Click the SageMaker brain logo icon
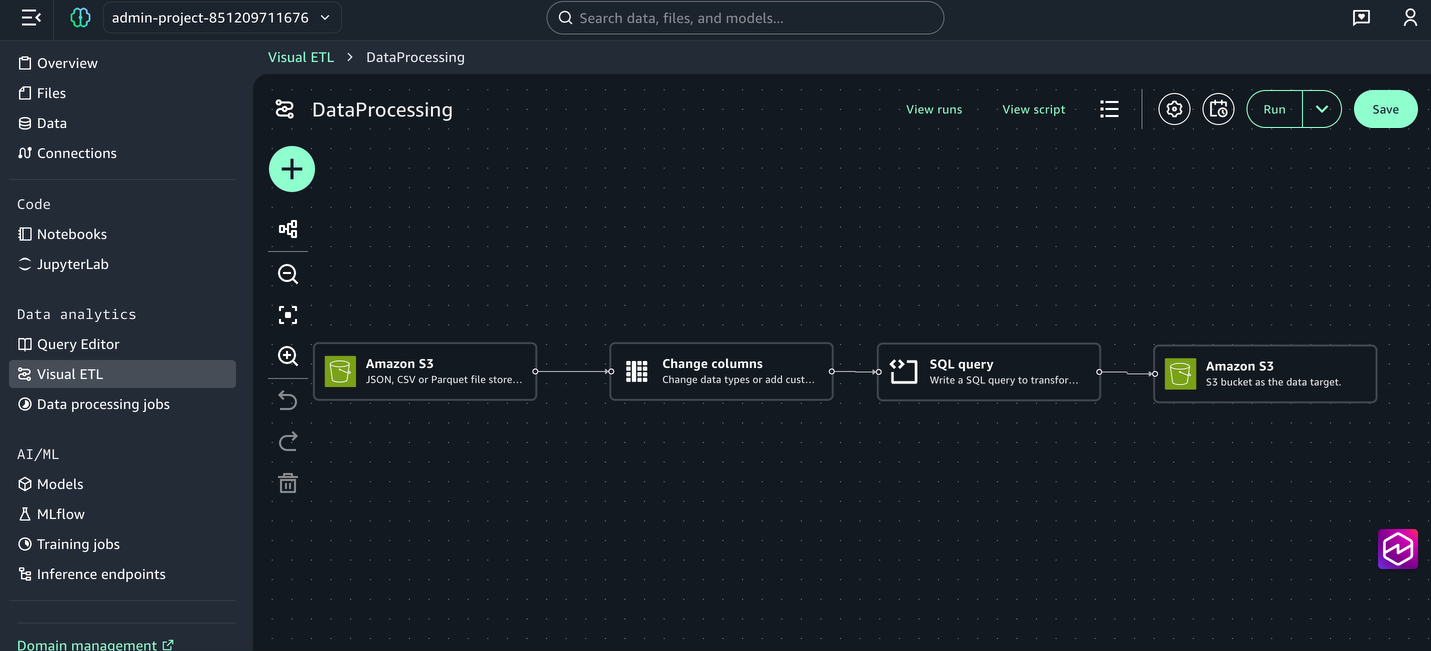Screen dimensions: 1431x651 pyautogui.click(x=80, y=18)
